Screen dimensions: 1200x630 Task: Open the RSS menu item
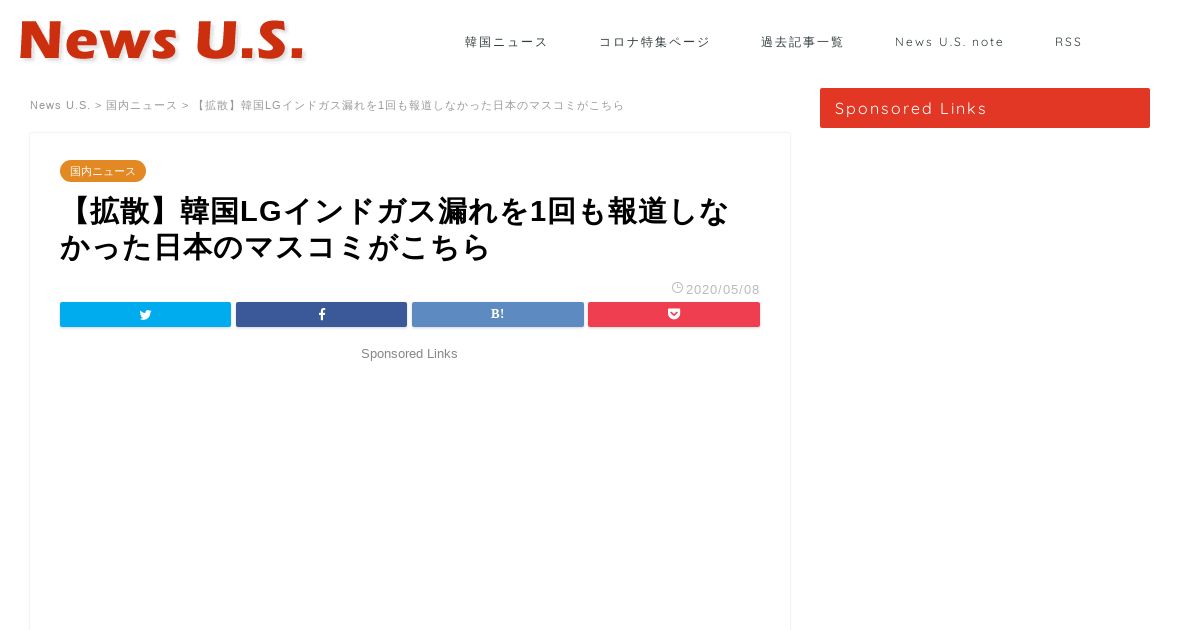[x=1068, y=42]
